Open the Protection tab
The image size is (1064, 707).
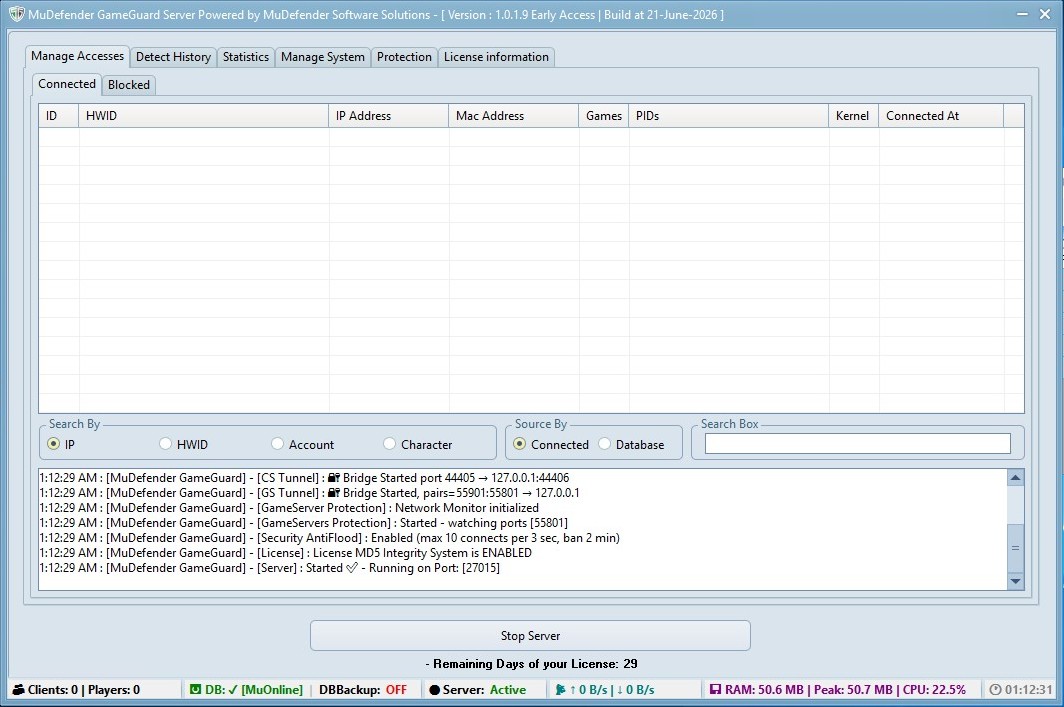click(x=404, y=57)
